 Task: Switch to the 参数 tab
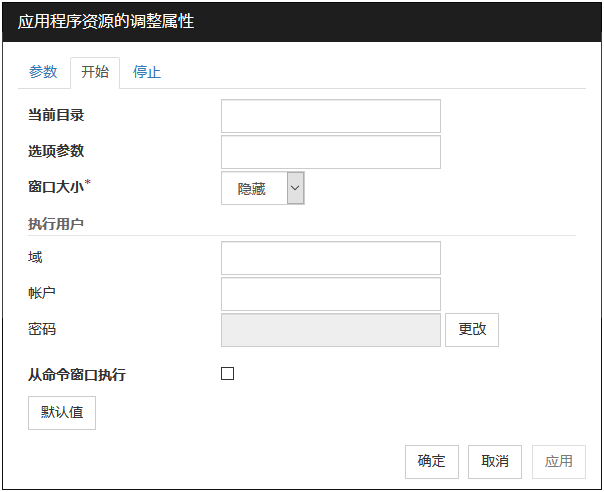pyautogui.click(x=43, y=72)
